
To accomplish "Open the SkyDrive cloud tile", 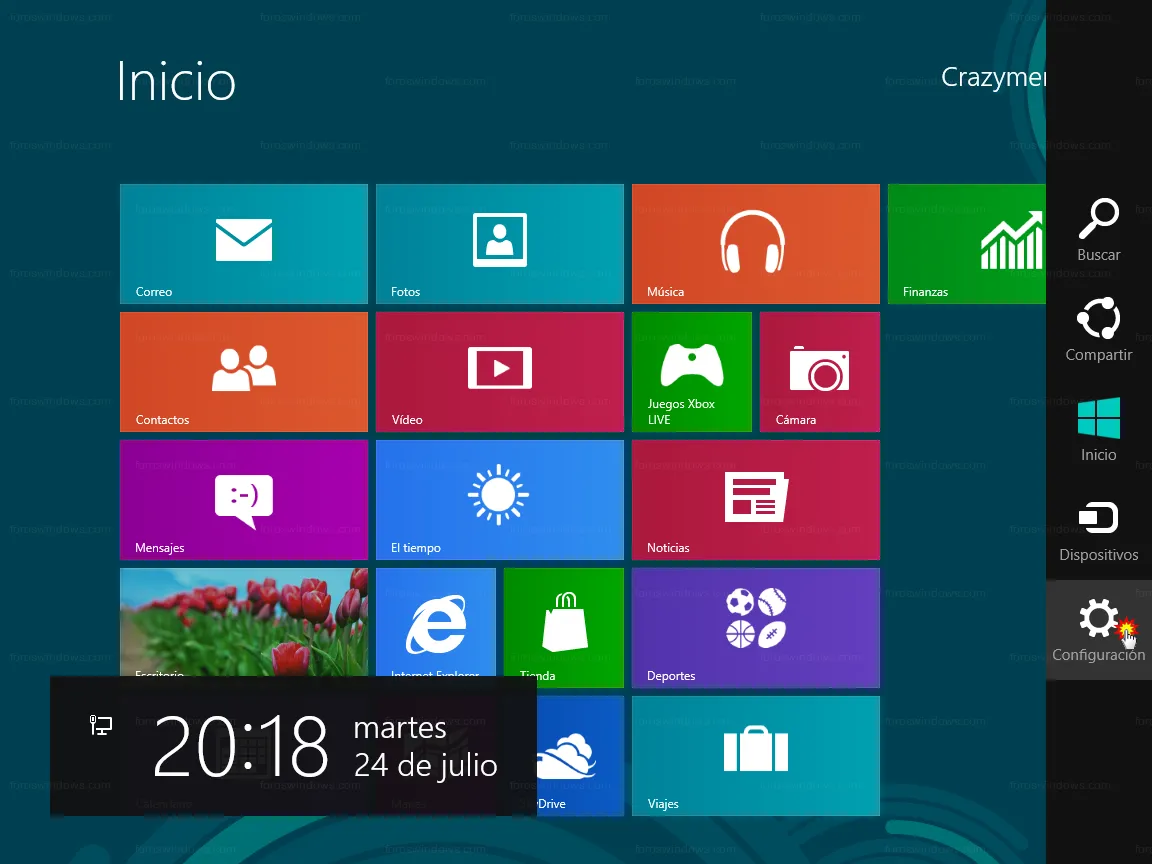I will click(x=580, y=755).
